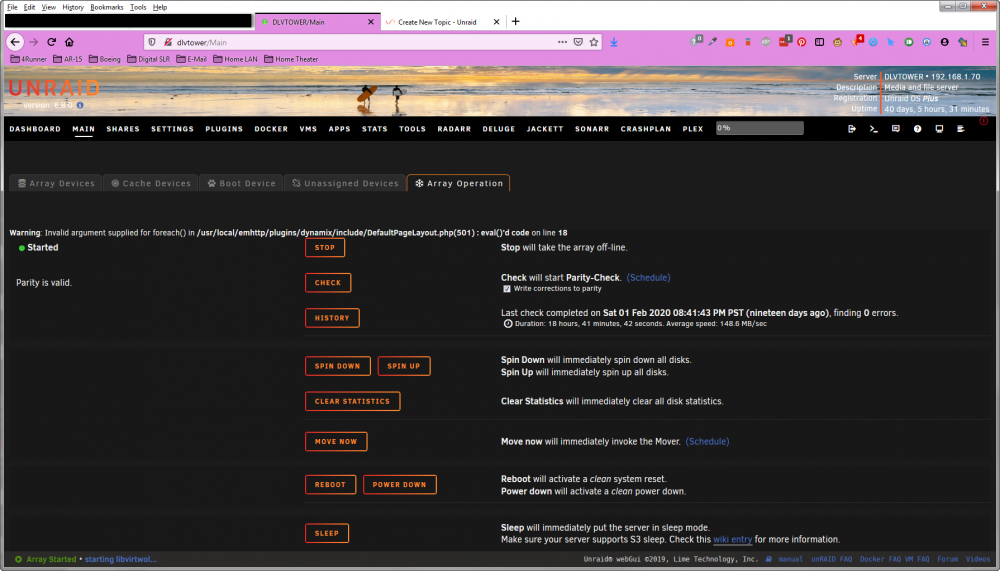Click the SPIN UP button
The height and width of the screenshot is (571, 1000).
pyautogui.click(x=404, y=366)
